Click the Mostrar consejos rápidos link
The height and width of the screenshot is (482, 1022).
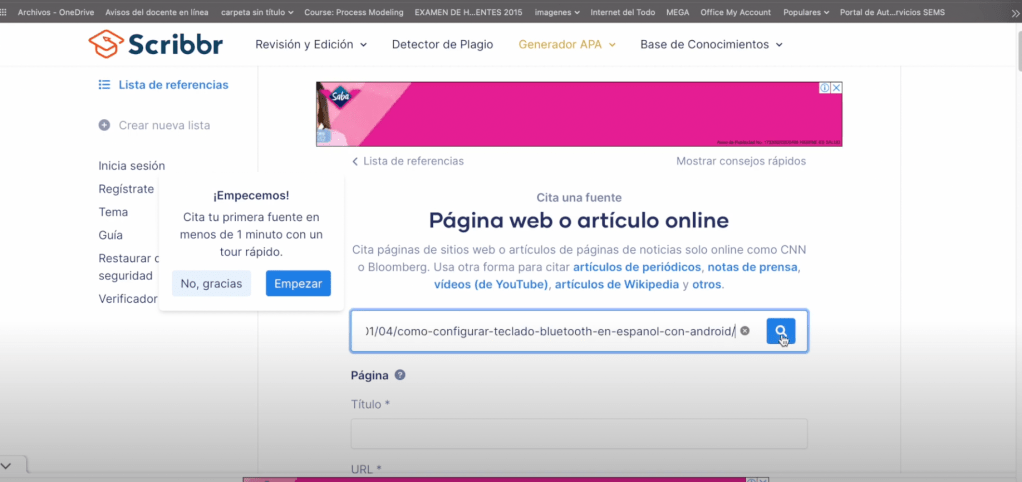740,161
